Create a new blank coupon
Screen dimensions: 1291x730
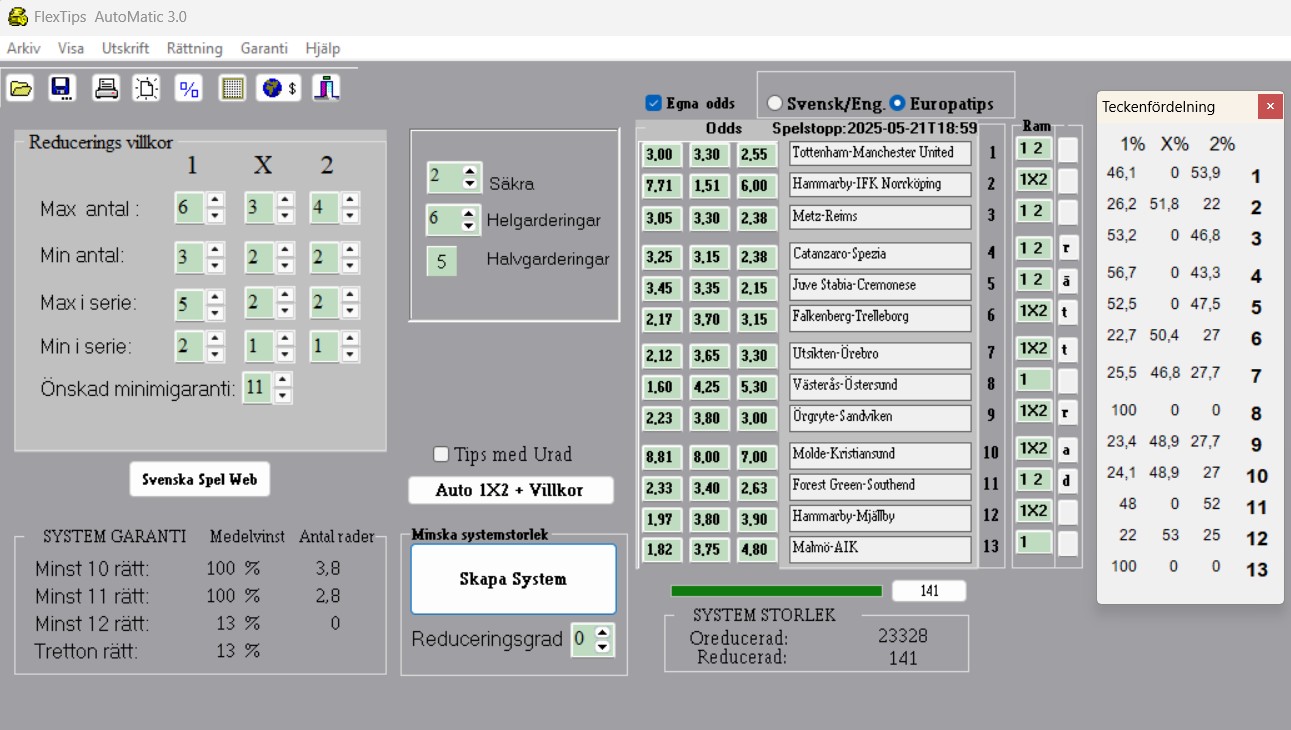[146, 88]
